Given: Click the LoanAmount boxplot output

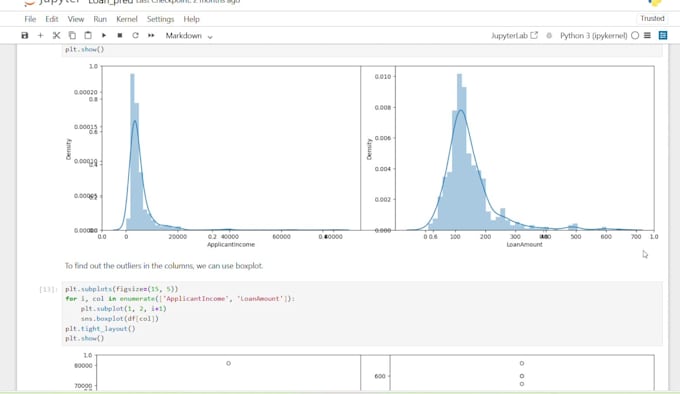Looking at the screenshot, I should coord(522,373).
